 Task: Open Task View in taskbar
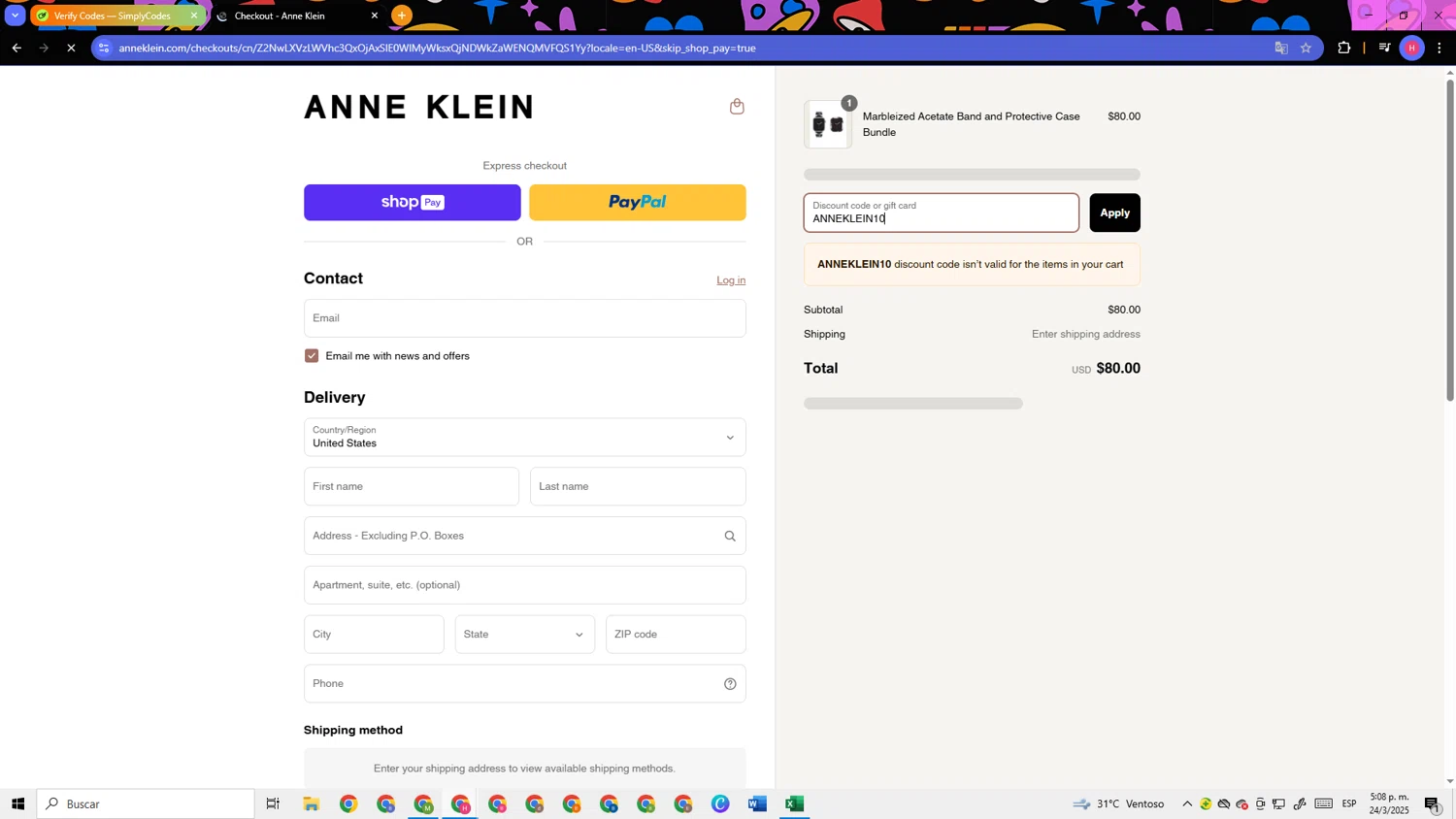[273, 803]
